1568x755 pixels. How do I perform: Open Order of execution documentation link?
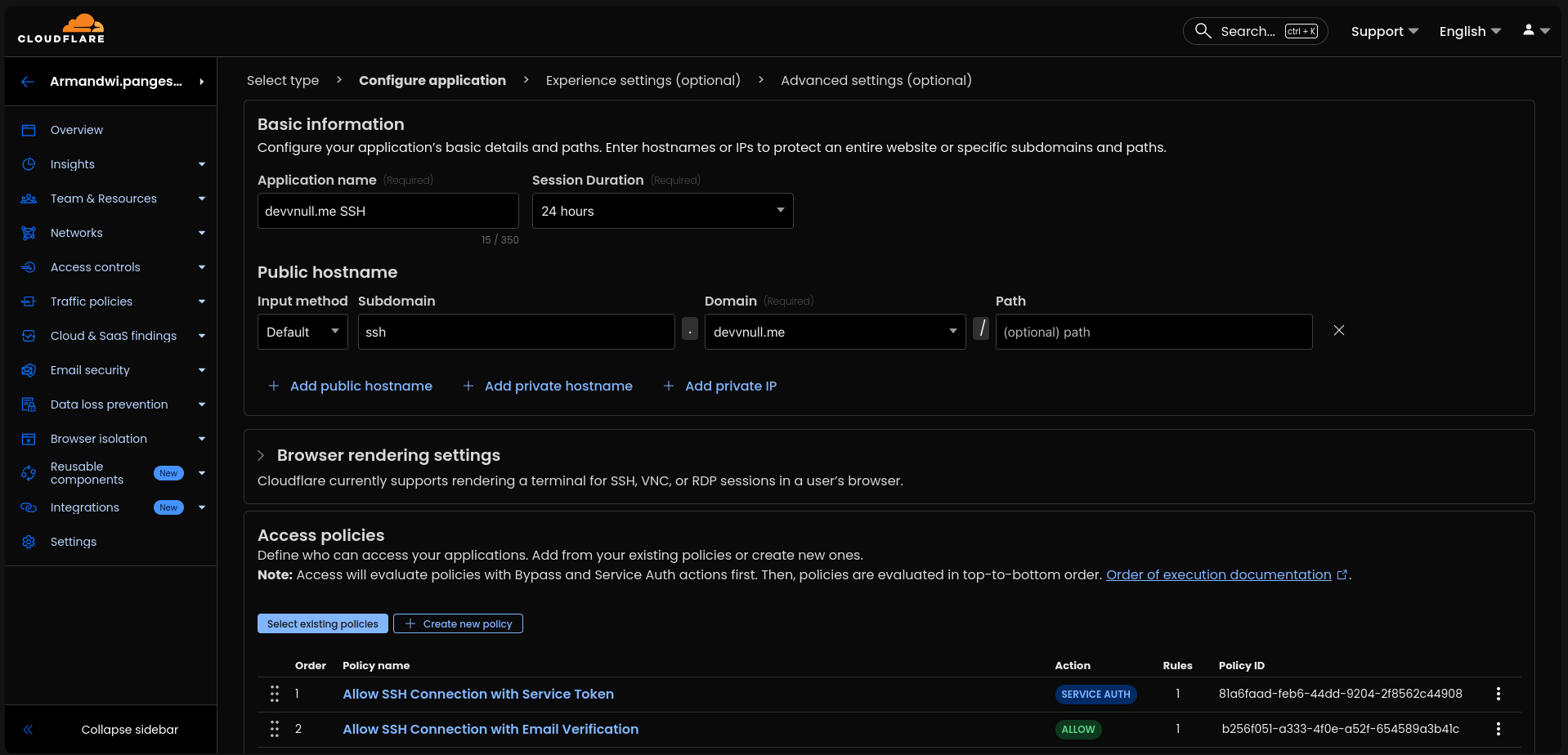[x=1219, y=575]
